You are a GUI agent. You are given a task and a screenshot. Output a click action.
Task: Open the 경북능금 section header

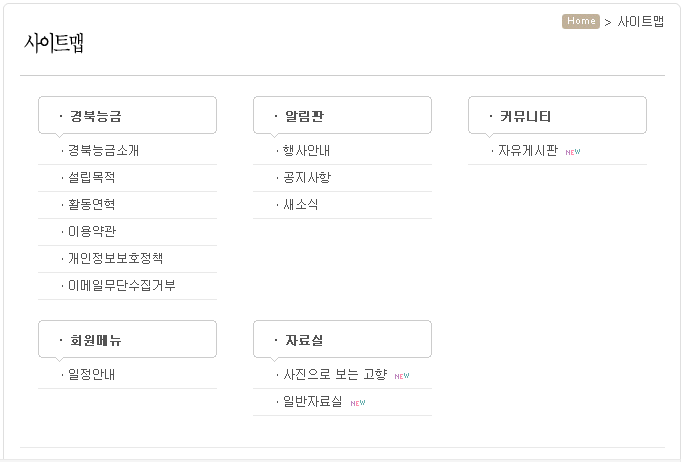point(96,116)
